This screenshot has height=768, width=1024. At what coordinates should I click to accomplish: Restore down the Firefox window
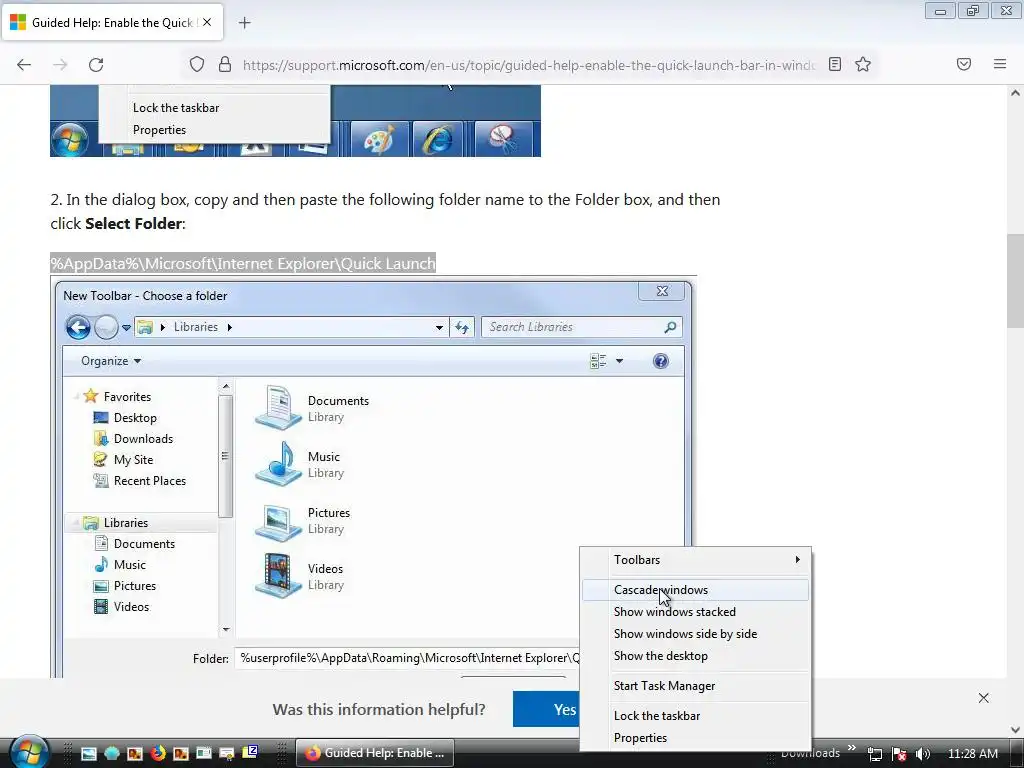click(972, 11)
